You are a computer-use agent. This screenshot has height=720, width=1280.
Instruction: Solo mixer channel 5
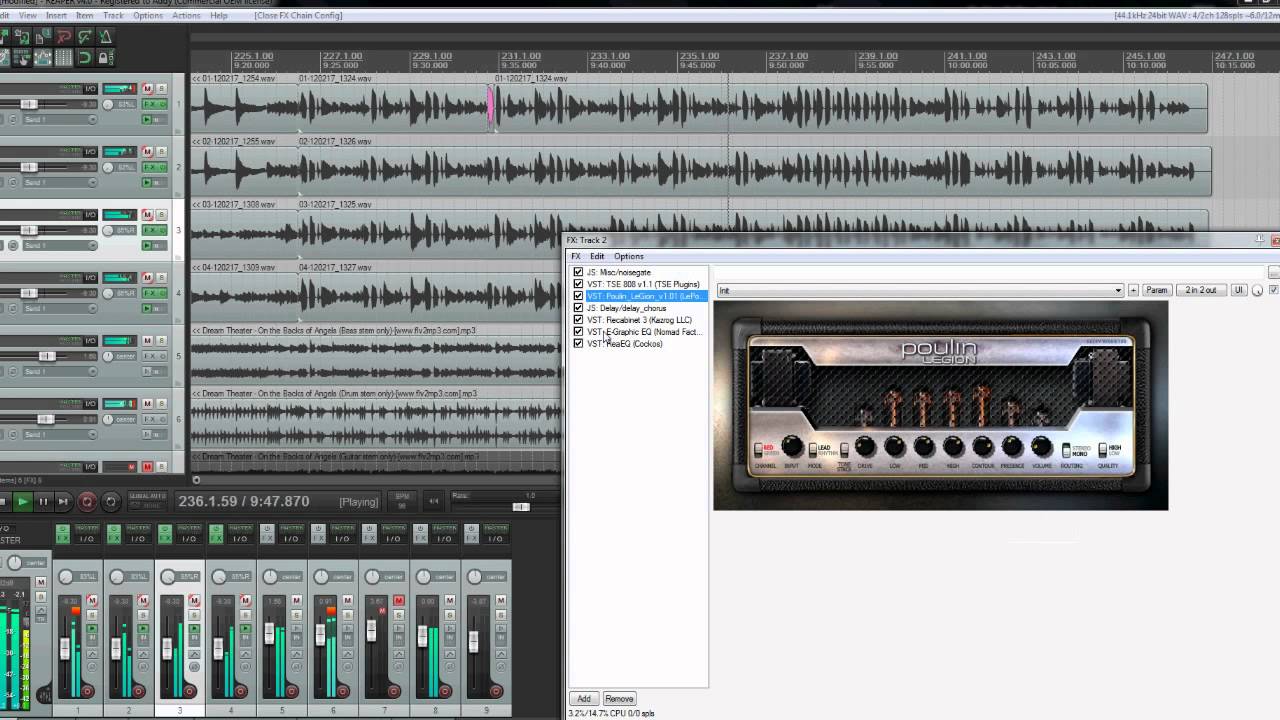click(296, 615)
